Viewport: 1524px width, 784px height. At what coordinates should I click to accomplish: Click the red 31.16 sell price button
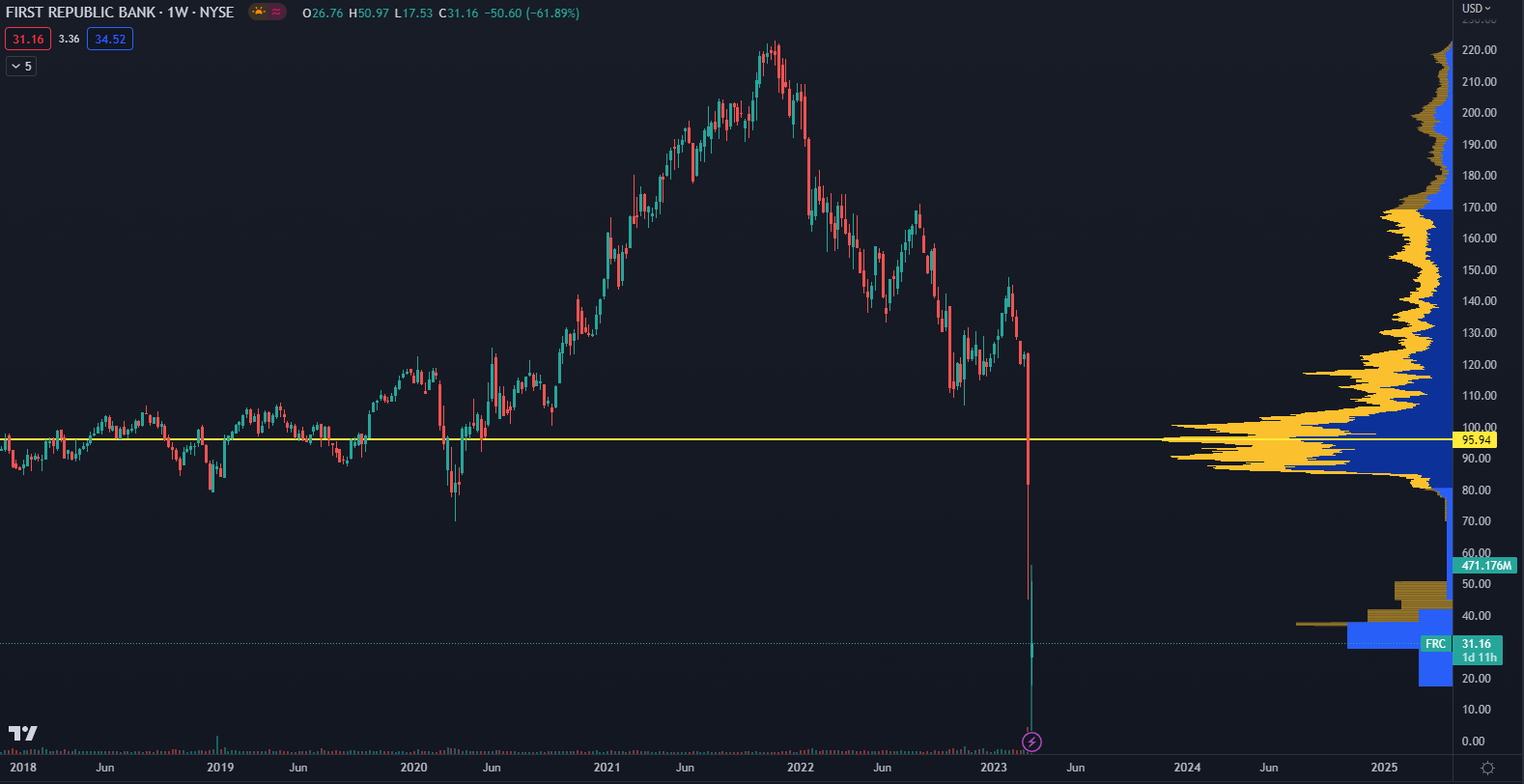pos(28,39)
